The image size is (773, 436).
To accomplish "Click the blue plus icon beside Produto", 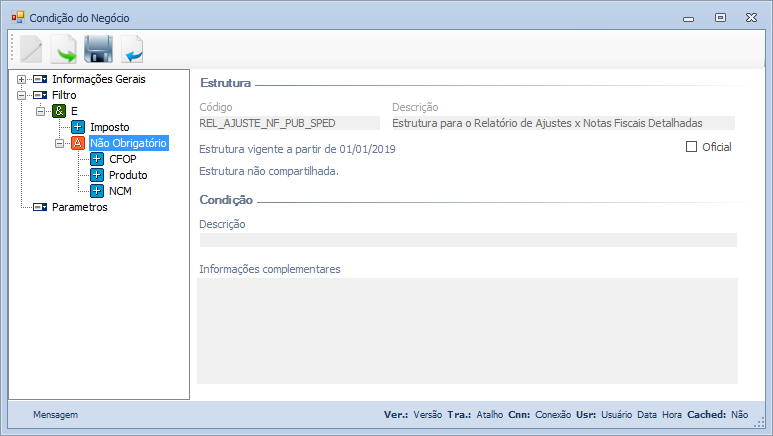I will [x=97, y=175].
